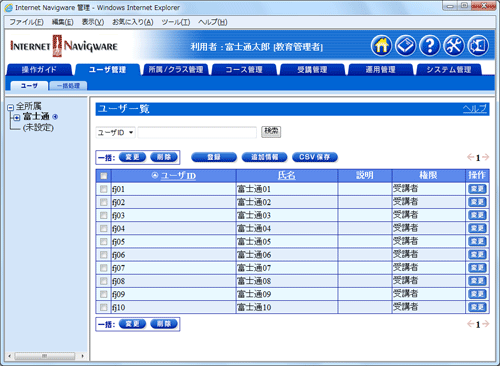The width and height of the screenshot is (500, 366).
Task: Click the CSV保存 button
Action: pyautogui.click(x=315, y=157)
